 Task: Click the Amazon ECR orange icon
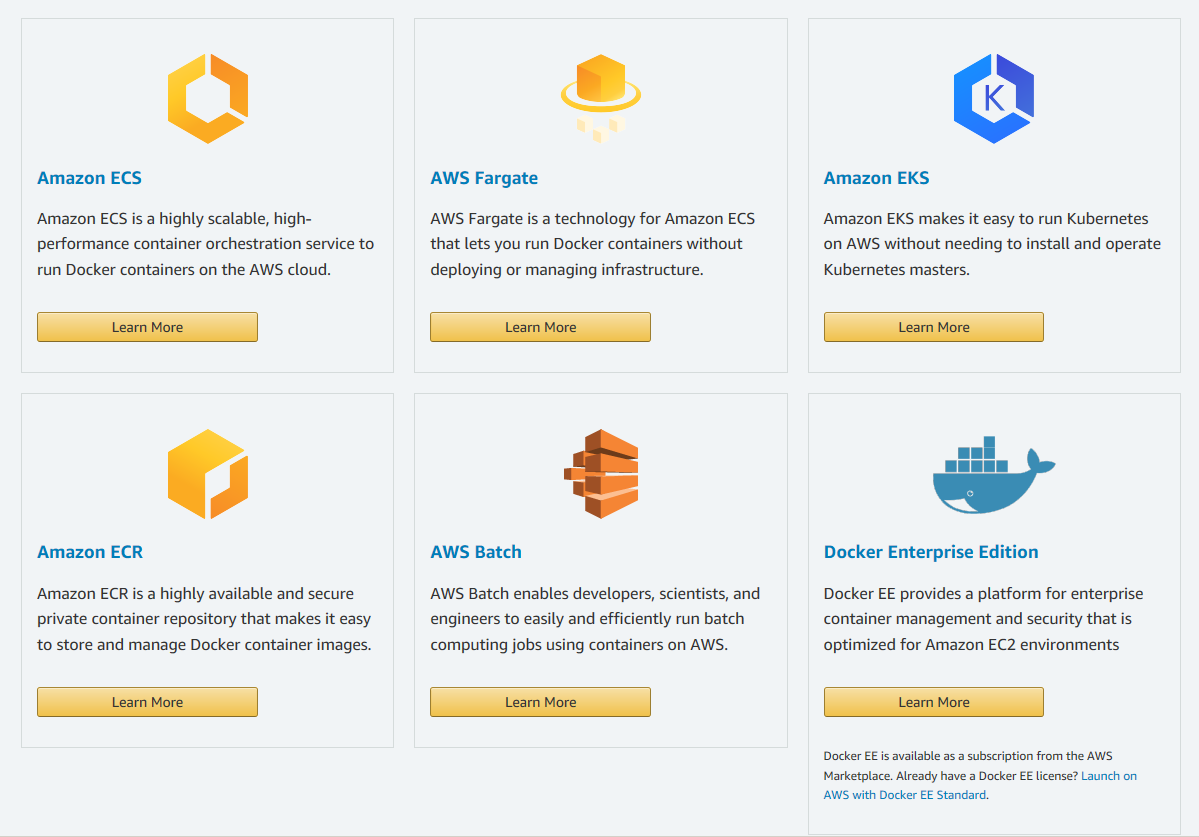coord(208,474)
